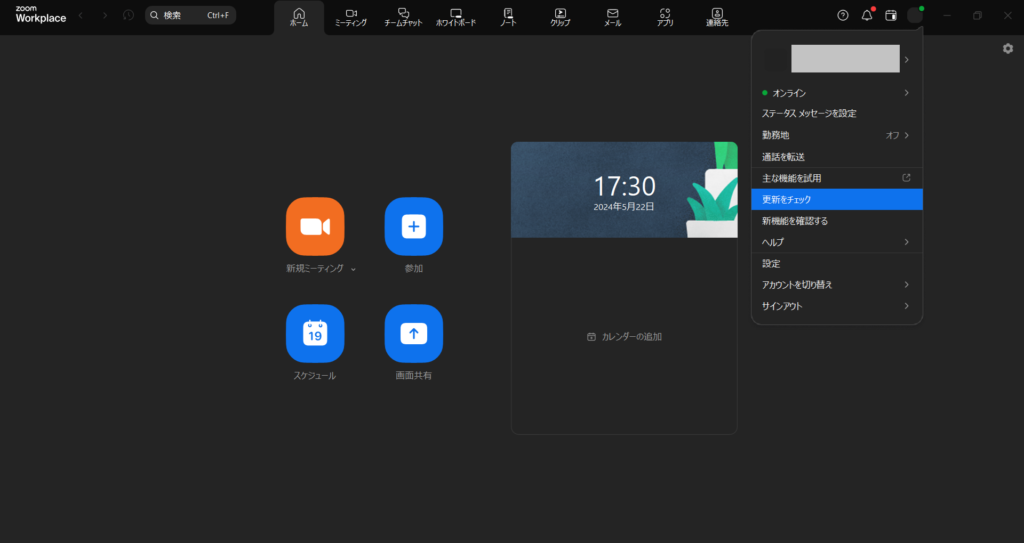Click the orange New Meeting camera icon
Viewport: 1024px width, 543px height.
coord(315,226)
